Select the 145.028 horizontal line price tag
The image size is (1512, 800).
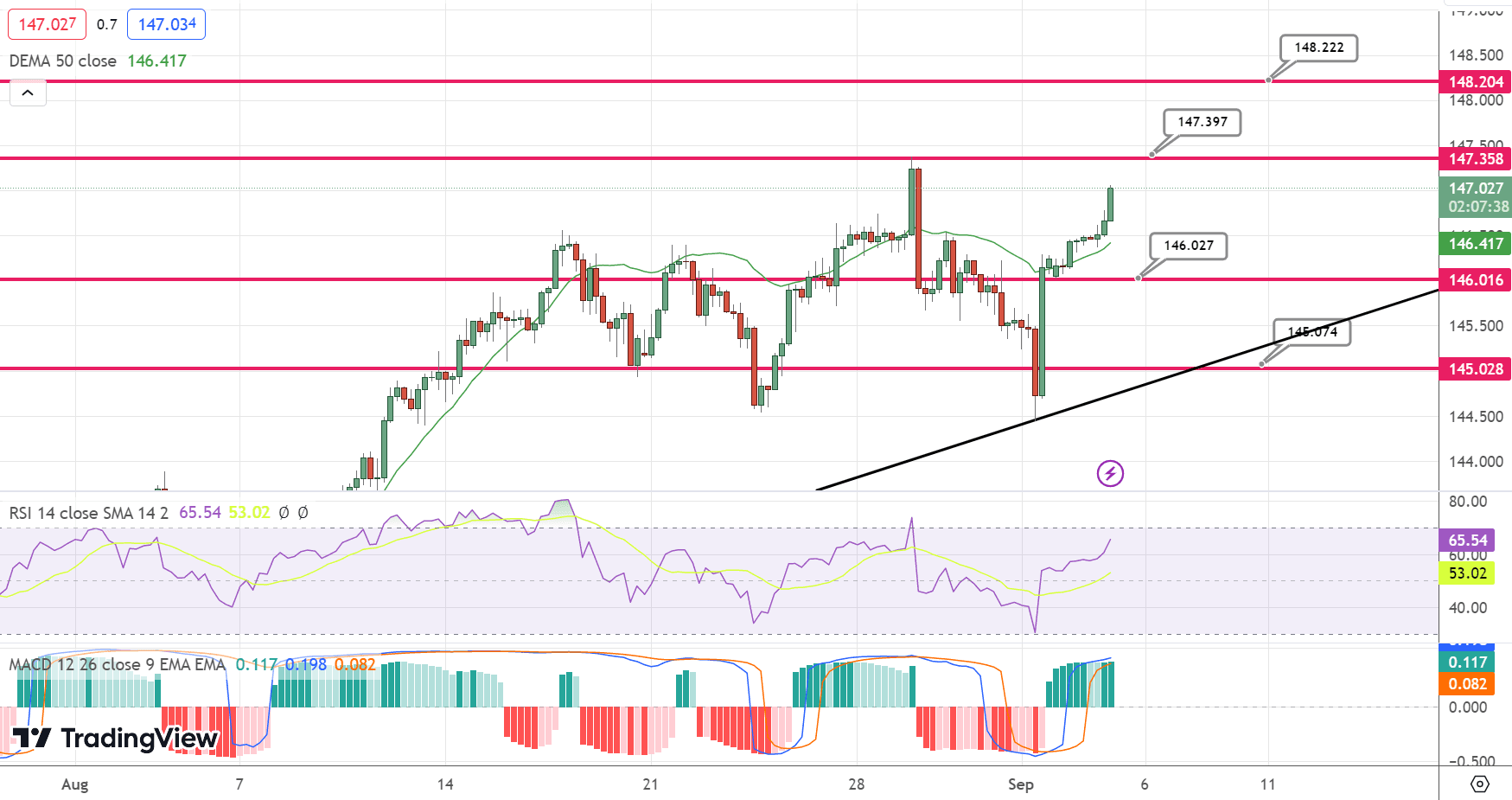[1476, 369]
